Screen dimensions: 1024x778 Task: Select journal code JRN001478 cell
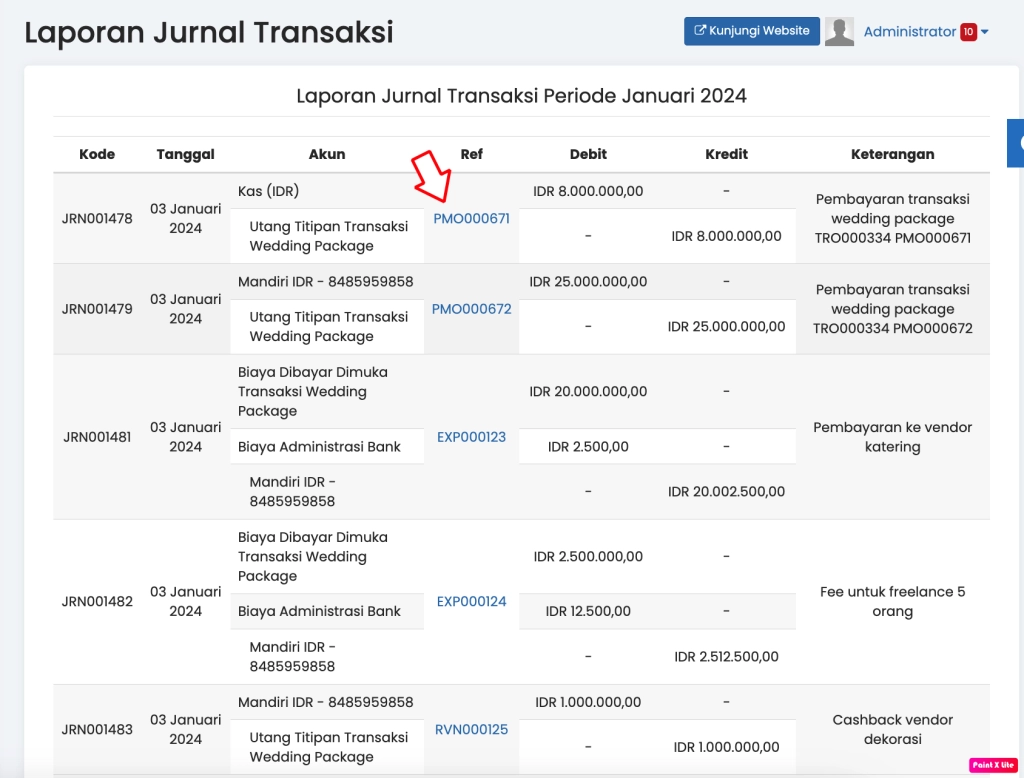97,219
